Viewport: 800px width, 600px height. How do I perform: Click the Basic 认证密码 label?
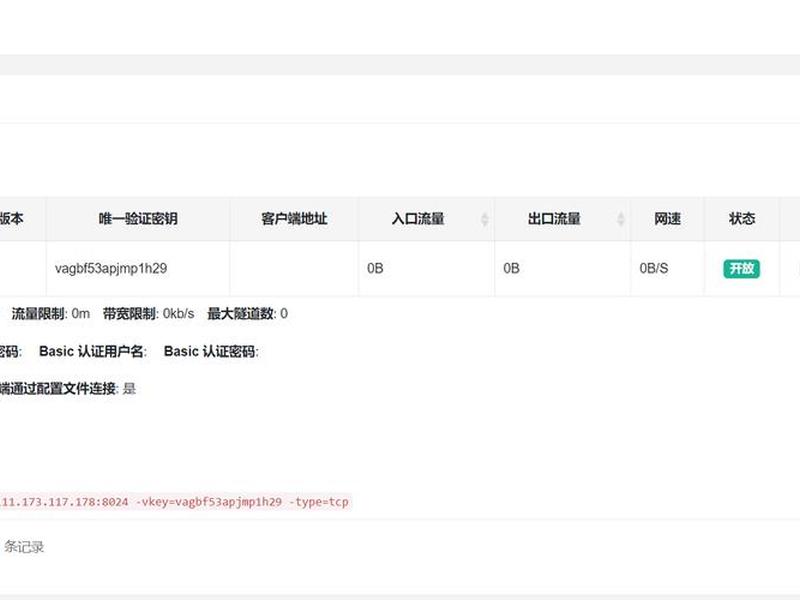point(211,352)
